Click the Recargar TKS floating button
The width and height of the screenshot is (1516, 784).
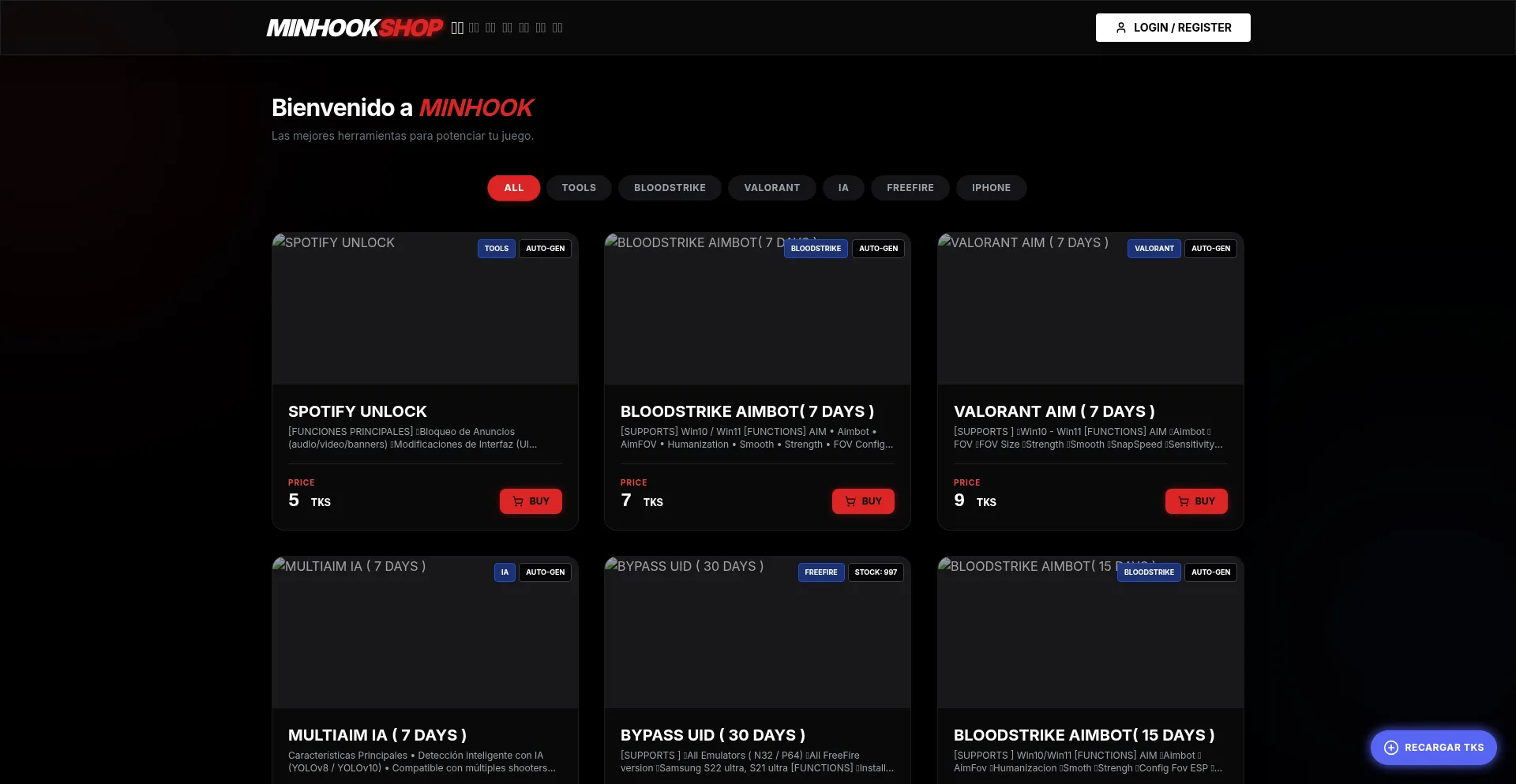click(x=1433, y=748)
